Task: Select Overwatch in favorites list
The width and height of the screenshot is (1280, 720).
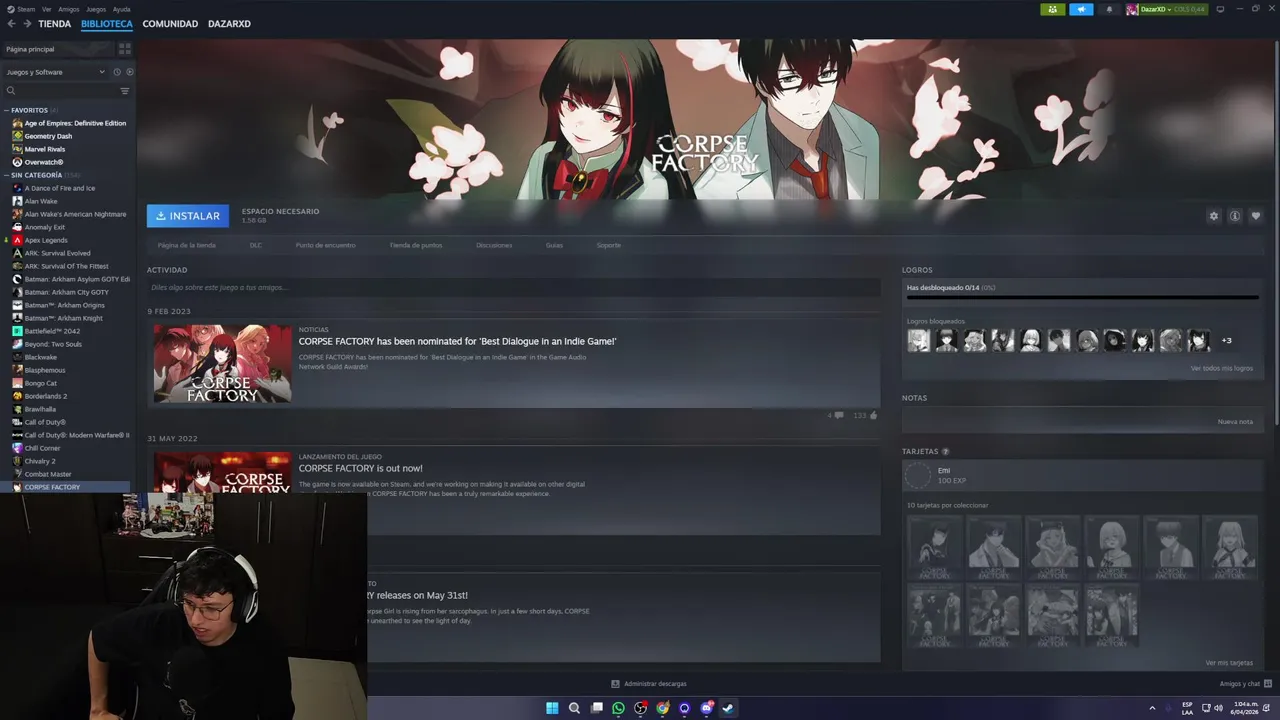Action: (x=43, y=162)
